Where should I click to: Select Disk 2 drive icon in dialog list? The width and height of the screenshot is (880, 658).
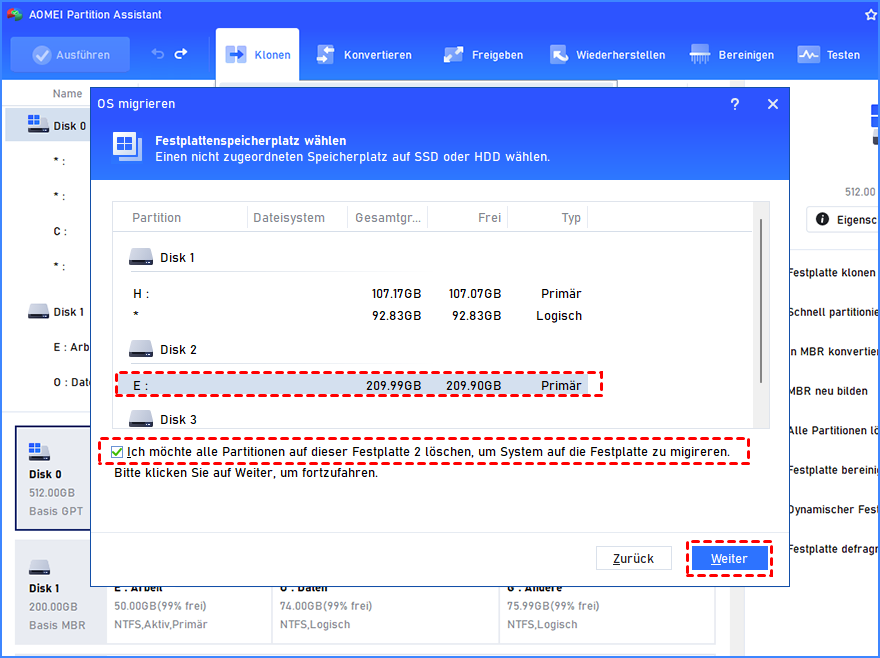tap(140, 349)
